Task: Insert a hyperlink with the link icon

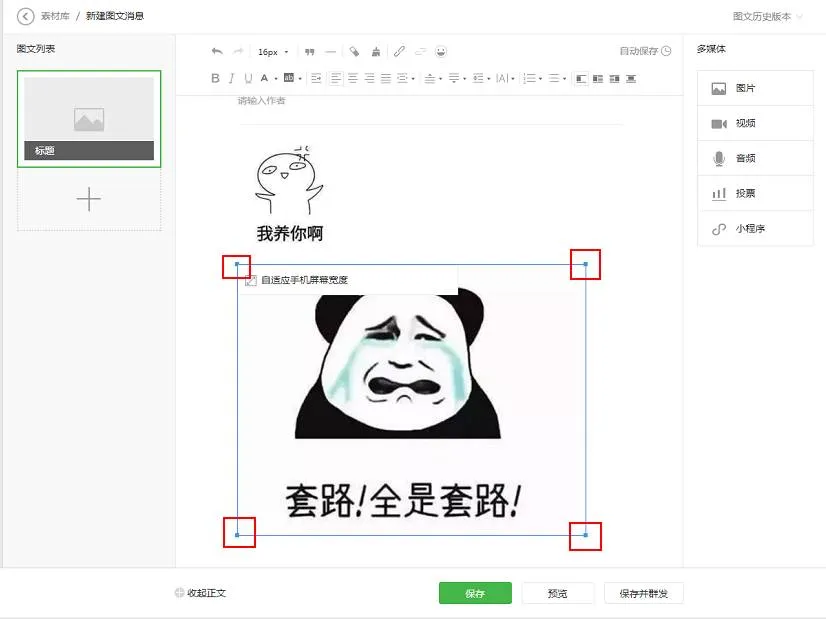Action: click(x=399, y=52)
